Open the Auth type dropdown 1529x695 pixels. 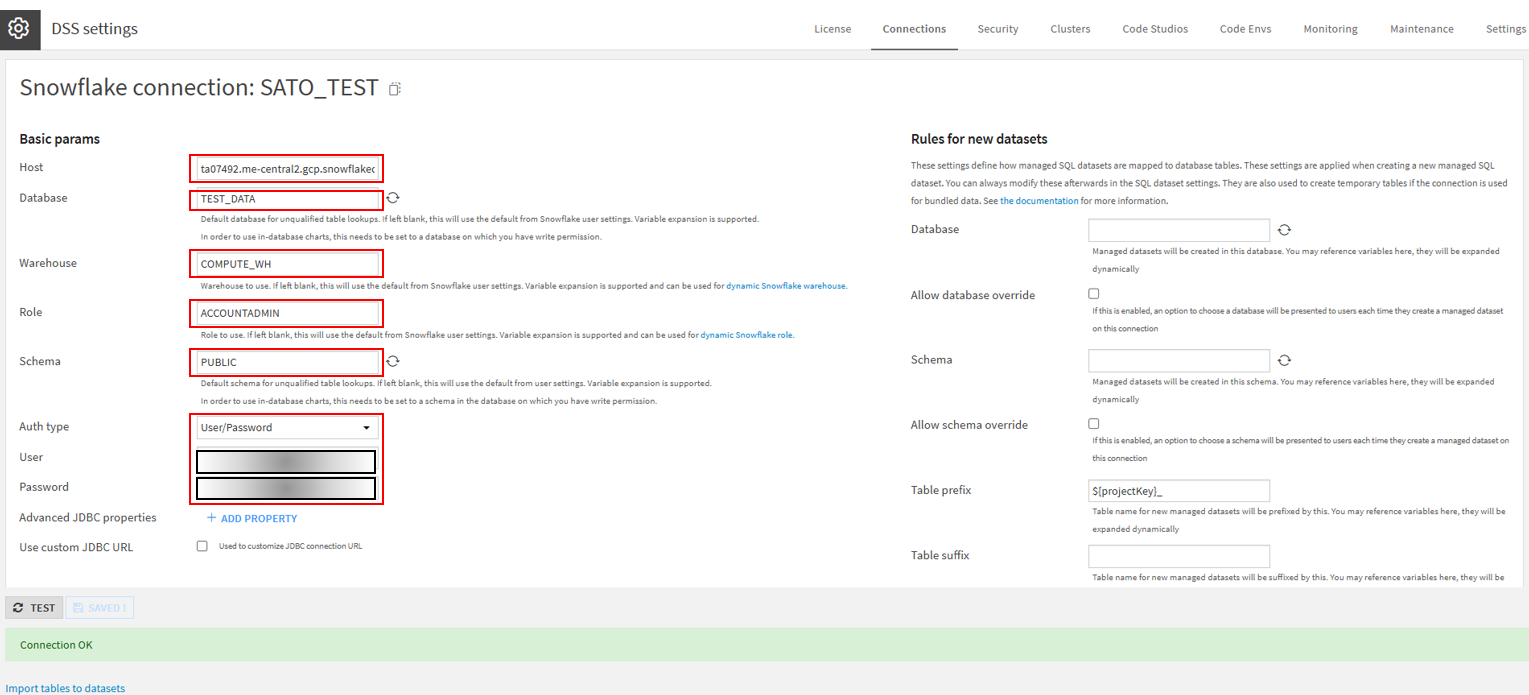point(287,428)
